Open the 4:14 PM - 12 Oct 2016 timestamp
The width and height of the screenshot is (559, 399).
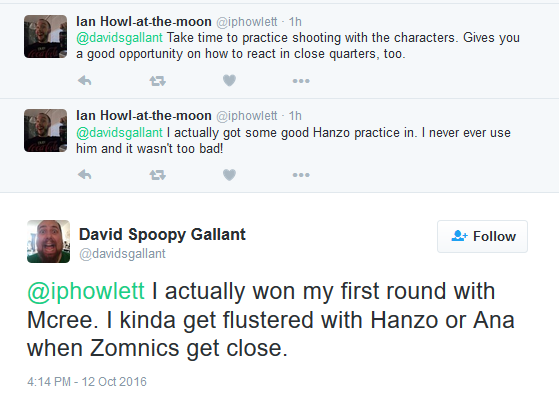pos(87,382)
